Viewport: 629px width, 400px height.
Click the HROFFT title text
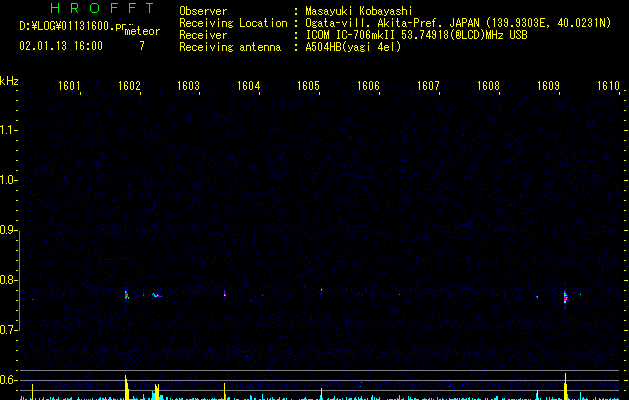tap(102, 8)
